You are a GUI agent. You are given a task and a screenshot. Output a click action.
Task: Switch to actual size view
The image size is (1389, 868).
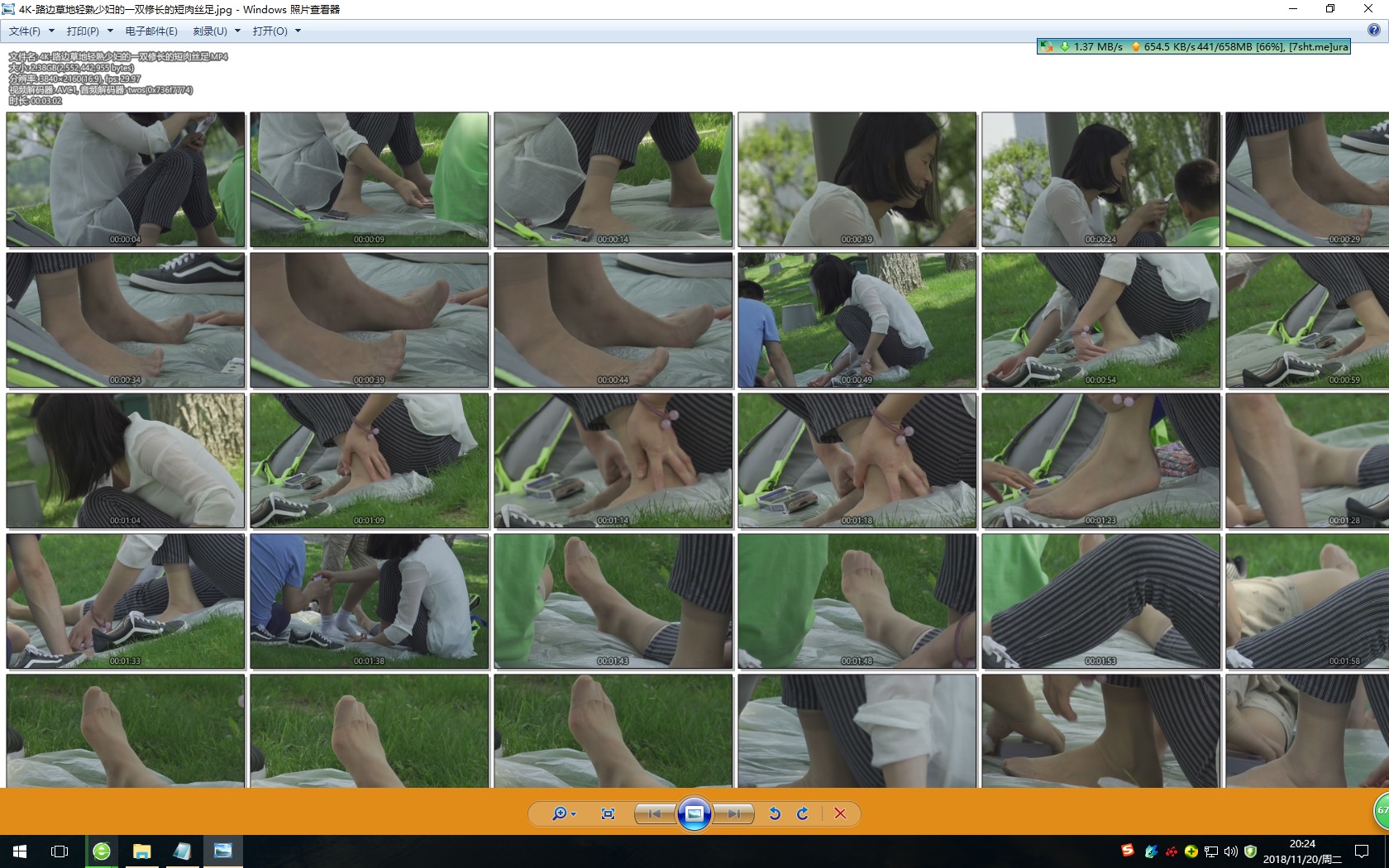point(608,813)
